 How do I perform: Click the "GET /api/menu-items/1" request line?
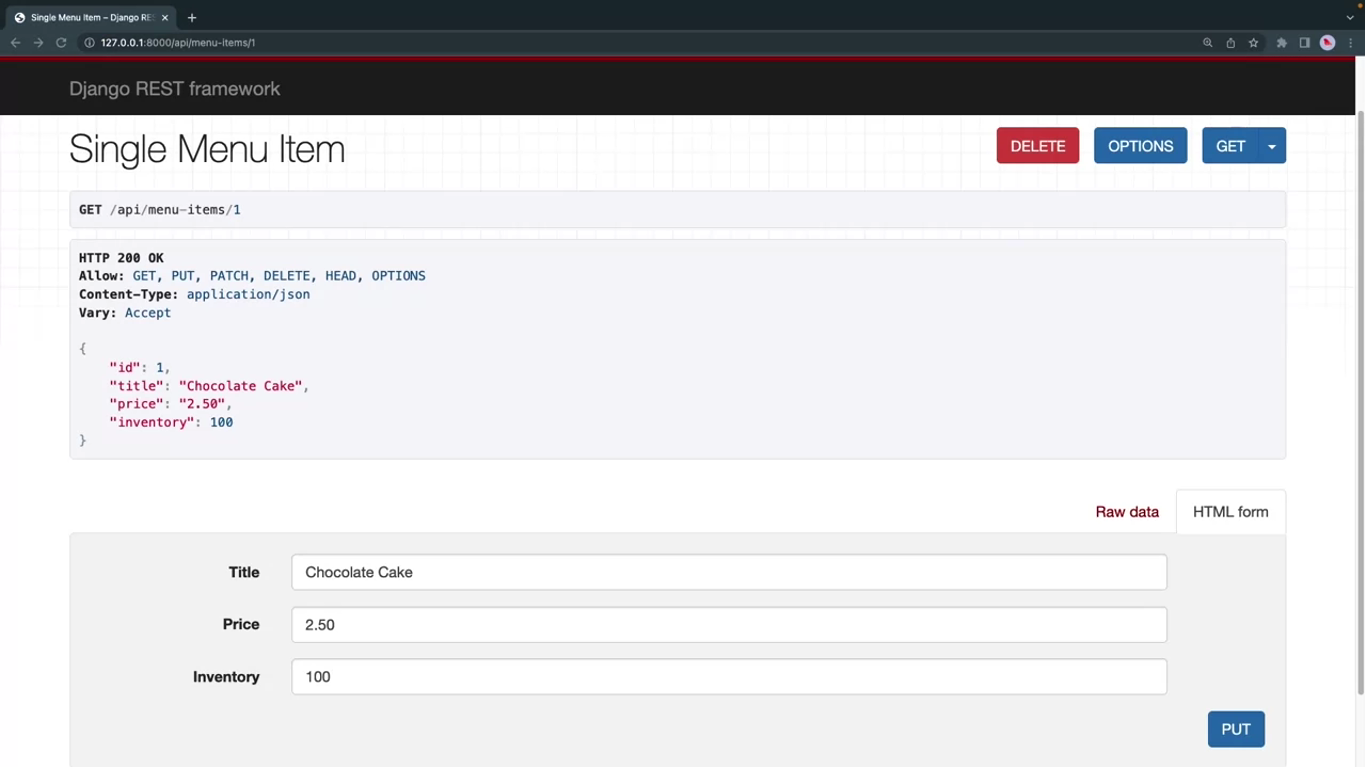160,210
